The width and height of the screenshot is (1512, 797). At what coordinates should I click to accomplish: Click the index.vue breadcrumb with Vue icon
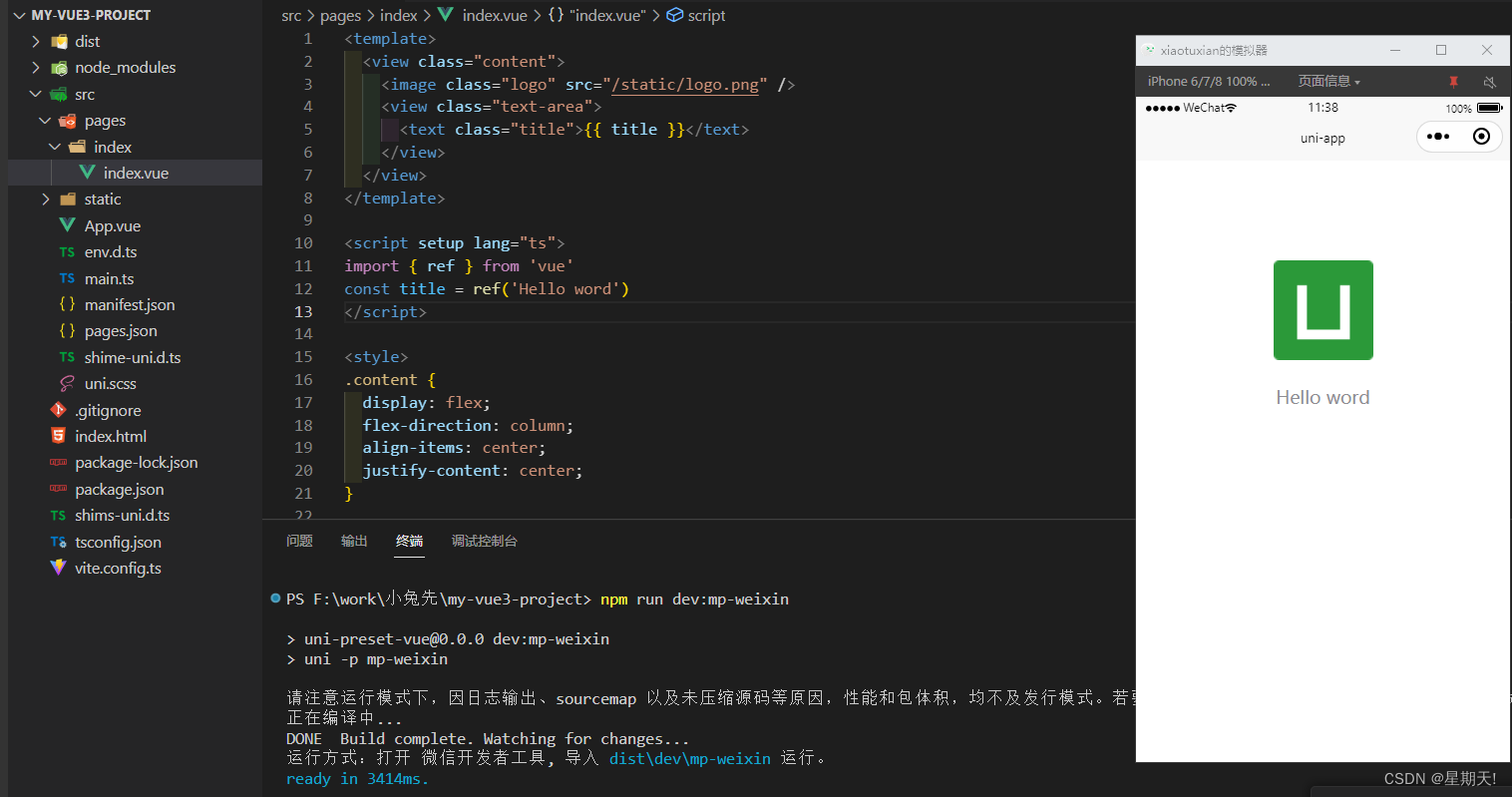[x=483, y=15]
